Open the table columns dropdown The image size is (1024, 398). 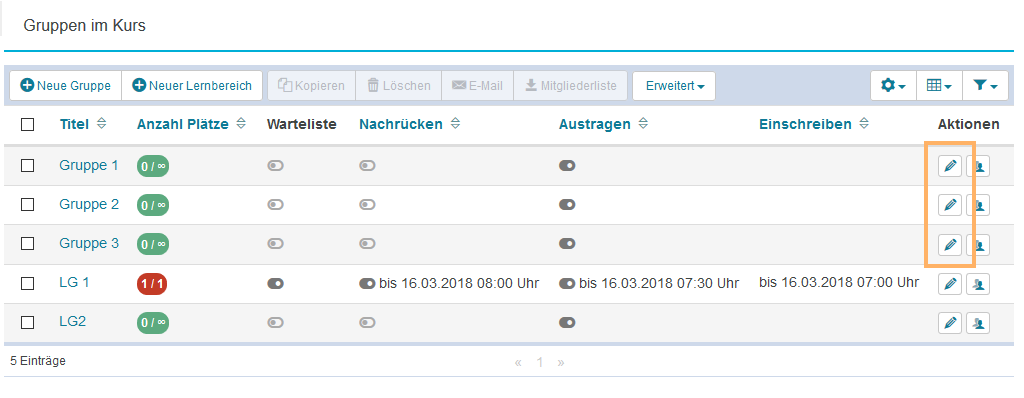939,86
